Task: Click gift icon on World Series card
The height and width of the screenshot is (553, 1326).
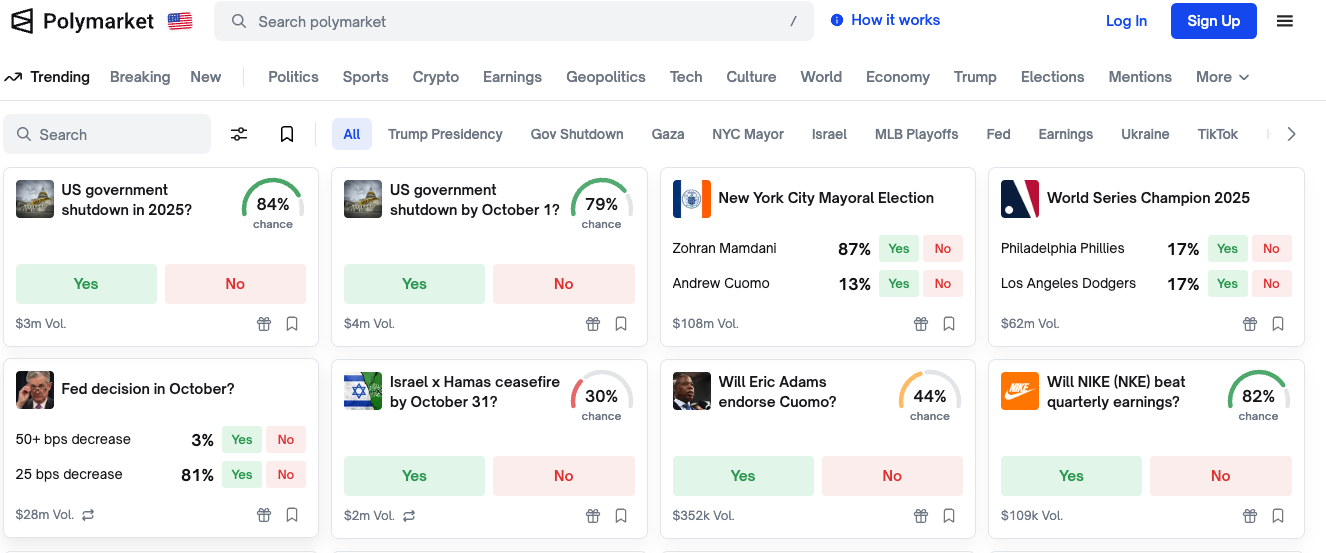Action: pos(1250,323)
